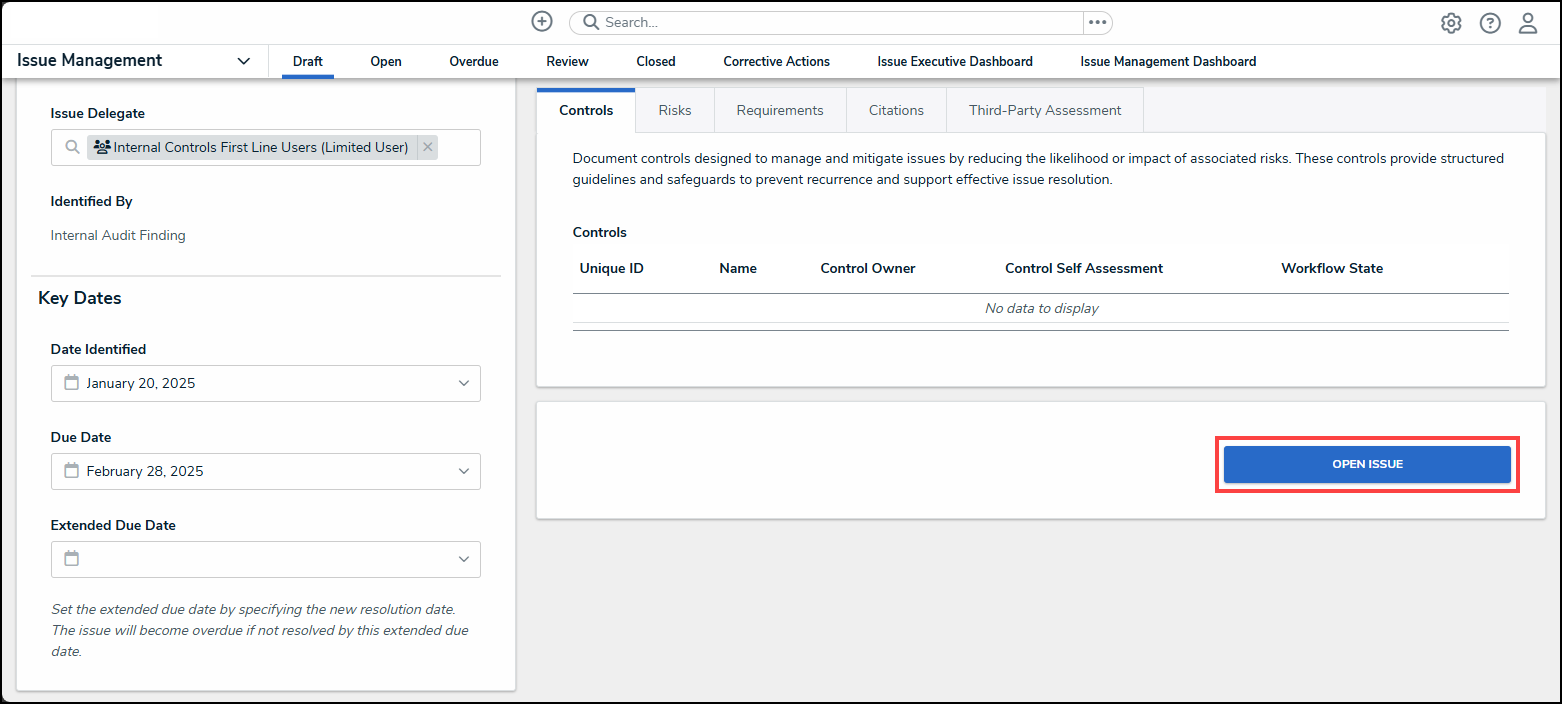The height and width of the screenshot is (704, 1562).
Task: Click the plus create-new icon
Action: 541,22
